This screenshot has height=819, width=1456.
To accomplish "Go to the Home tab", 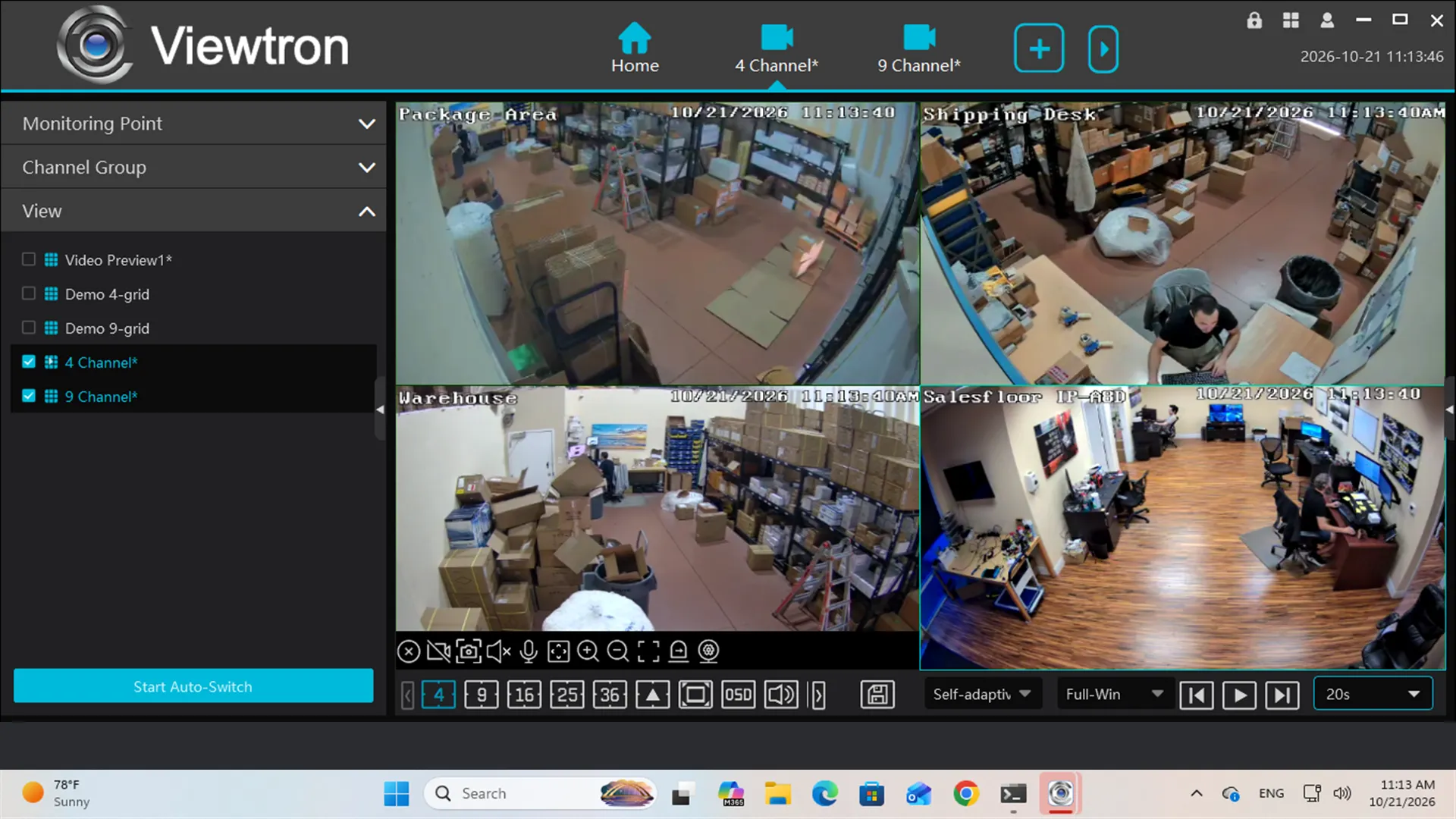I will tap(635, 49).
